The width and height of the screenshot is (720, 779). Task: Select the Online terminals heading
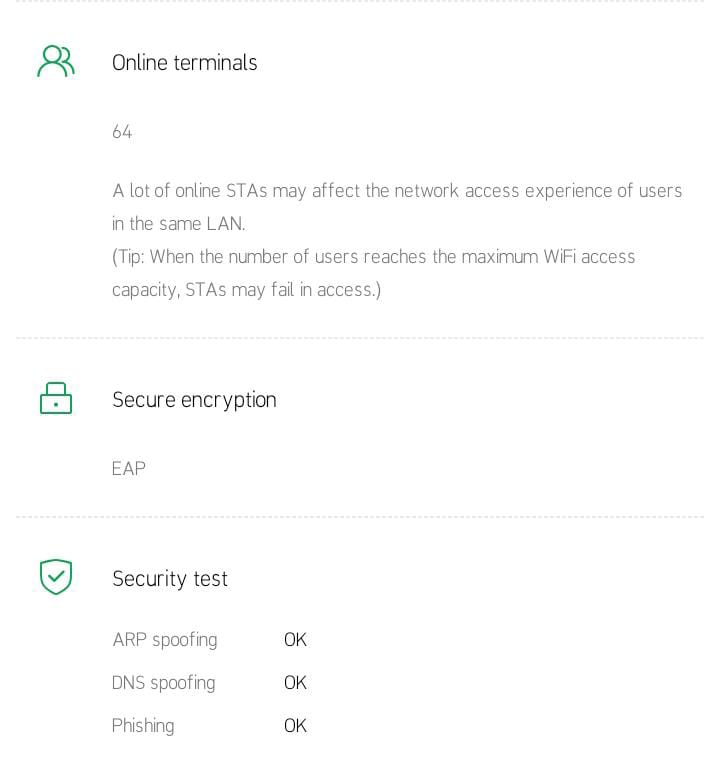pyautogui.click(x=184, y=62)
